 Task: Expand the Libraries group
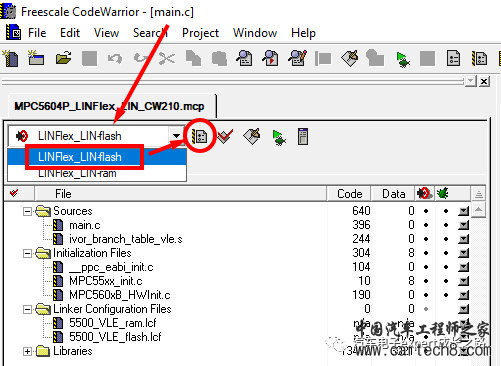click(27, 351)
